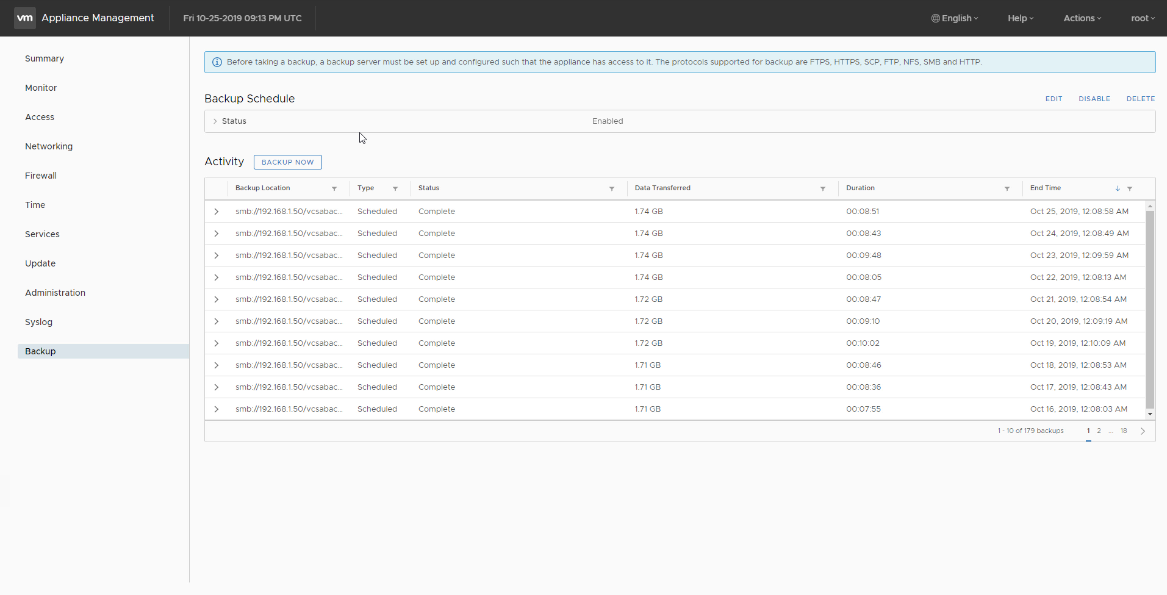The height and width of the screenshot is (595, 1167).
Task: Open the Time section in sidebar
Action: pyautogui.click(x=35, y=205)
